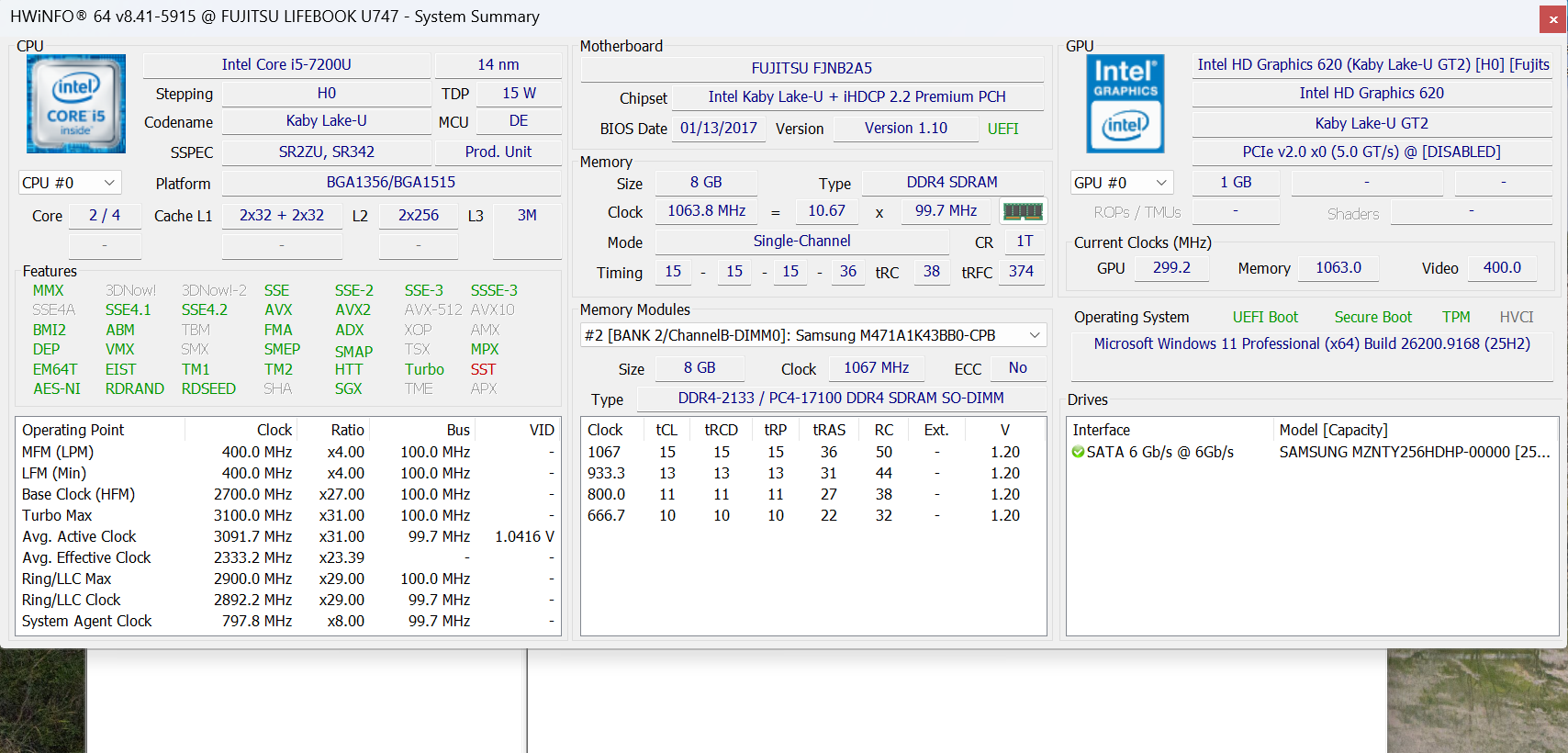The width and height of the screenshot is (1568, 753).
Task: Click the GPU name field ending in [Fujits
Action: pos(1373,64)
